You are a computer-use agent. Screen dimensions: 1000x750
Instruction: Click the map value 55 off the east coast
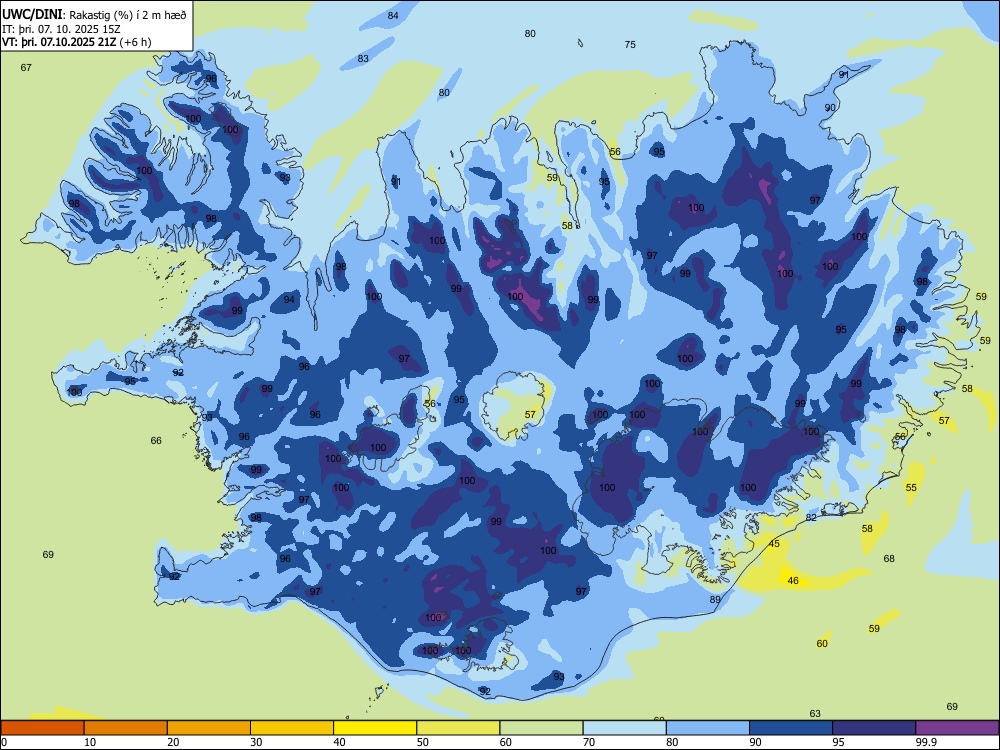click(x=911, y=488)
